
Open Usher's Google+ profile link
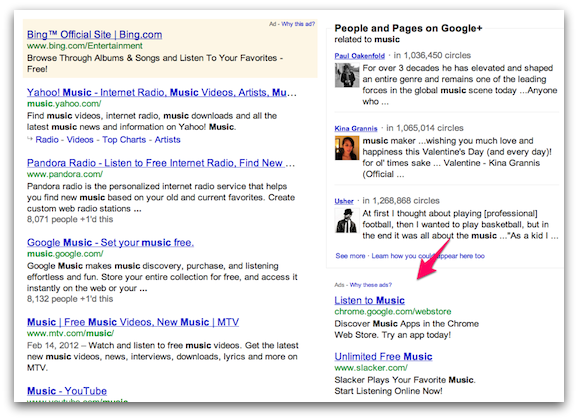(x=344, y=201)
